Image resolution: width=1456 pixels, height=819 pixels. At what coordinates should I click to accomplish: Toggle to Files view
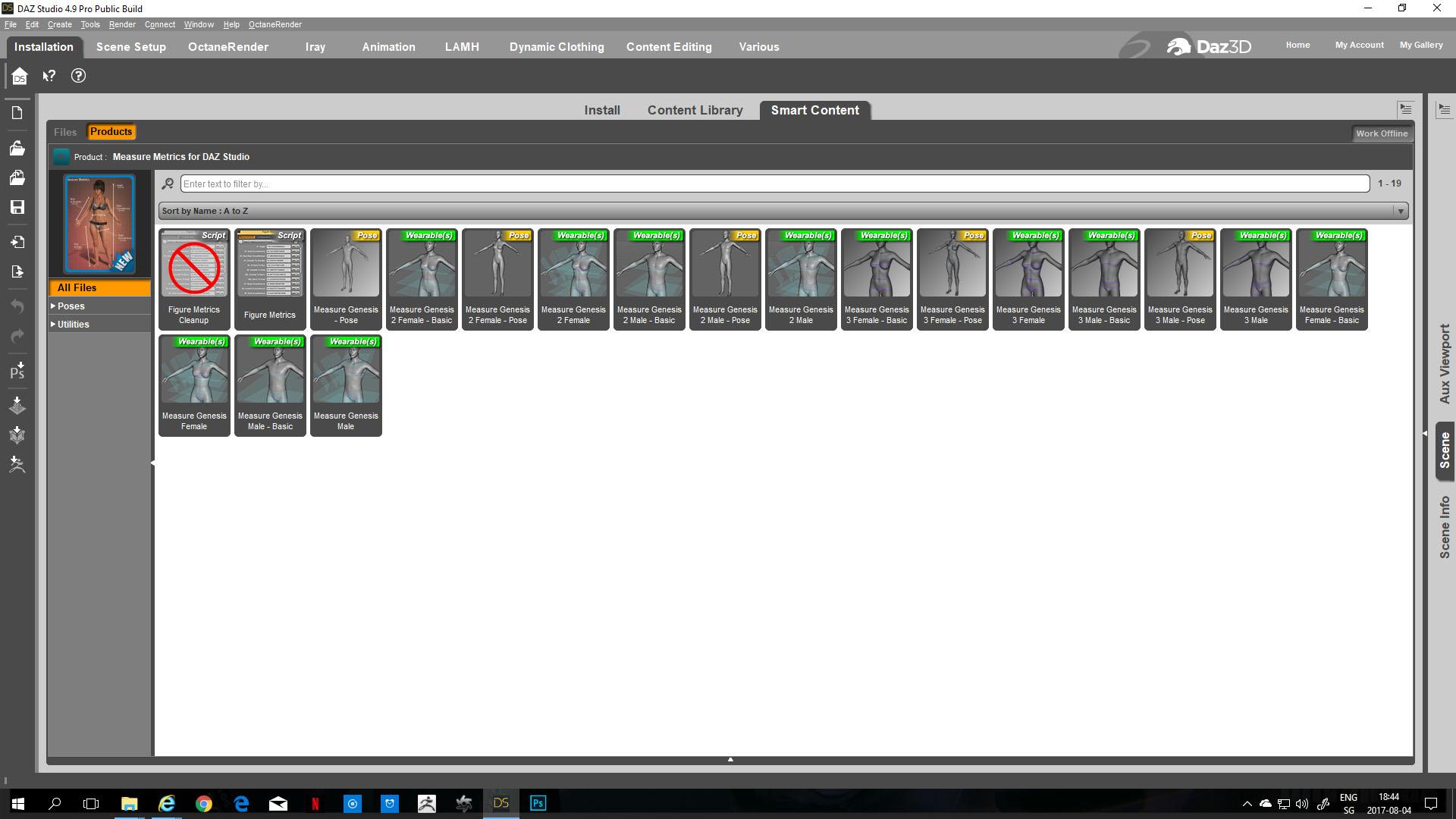coord(65,132)
